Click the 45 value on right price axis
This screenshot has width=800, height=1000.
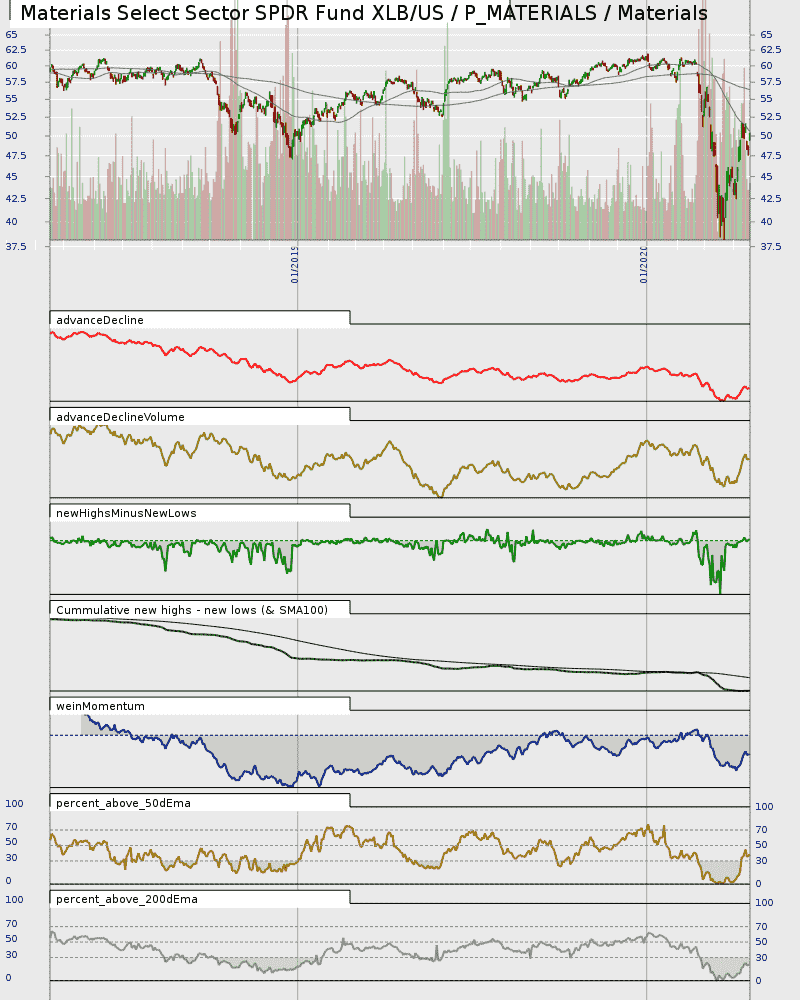[766, 177]
